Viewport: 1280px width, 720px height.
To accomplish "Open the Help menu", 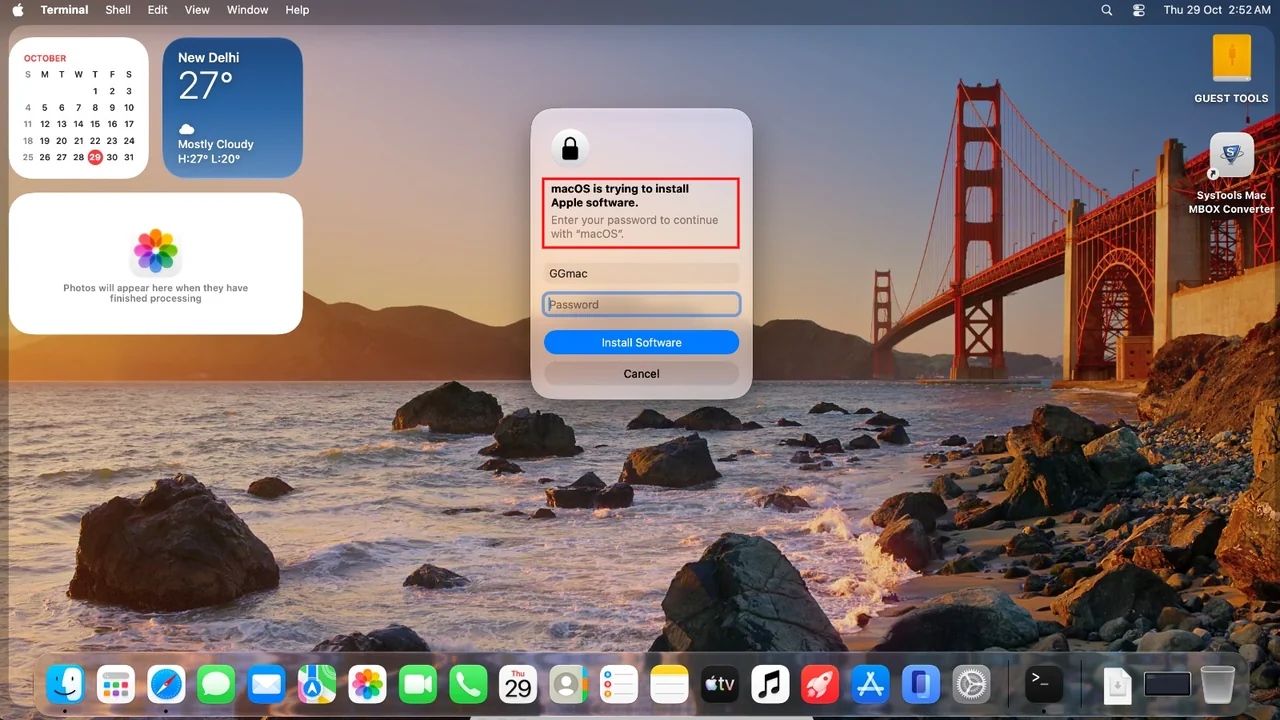I will (x=297, y=10).
